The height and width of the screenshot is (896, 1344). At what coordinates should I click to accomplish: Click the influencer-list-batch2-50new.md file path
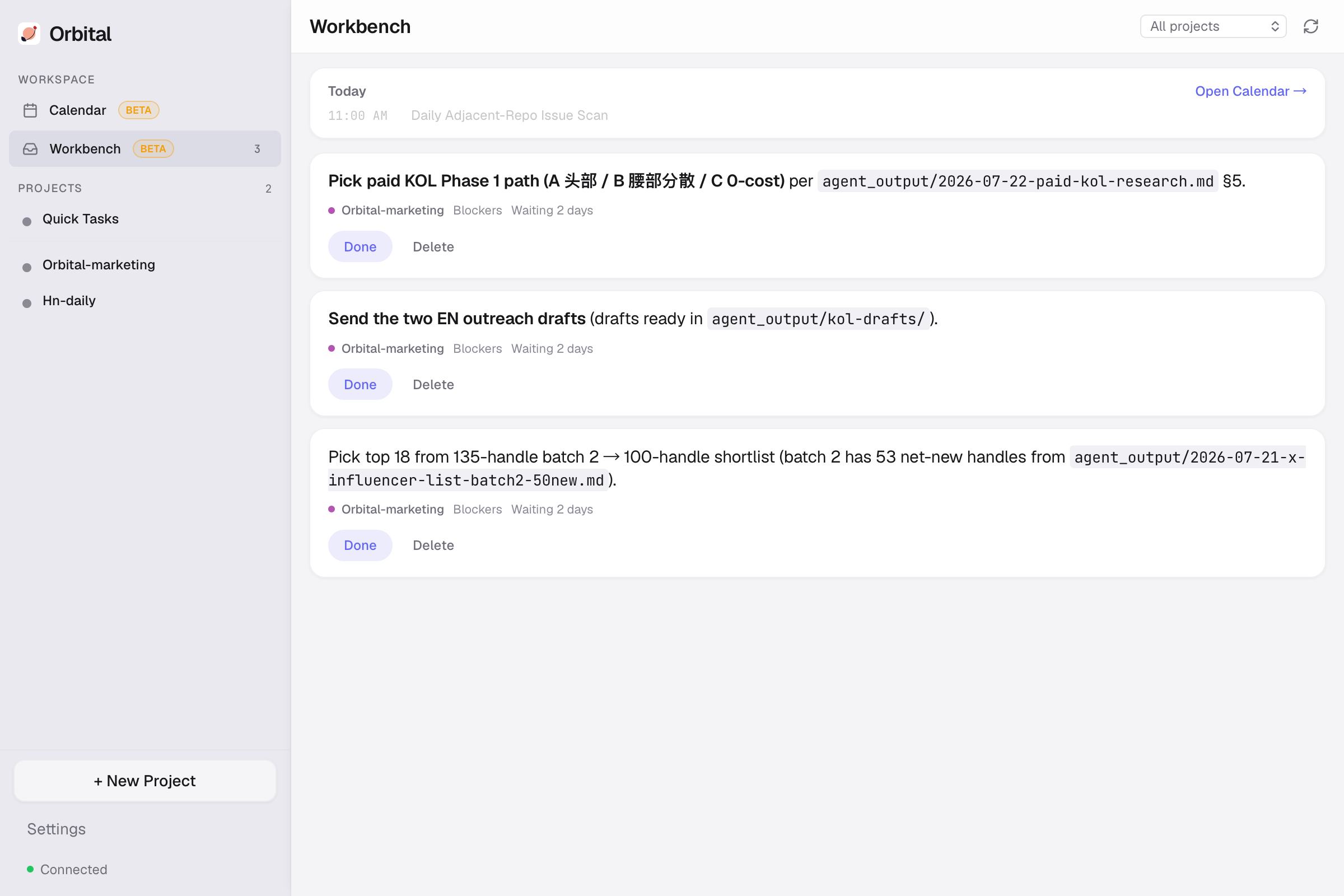816,469
